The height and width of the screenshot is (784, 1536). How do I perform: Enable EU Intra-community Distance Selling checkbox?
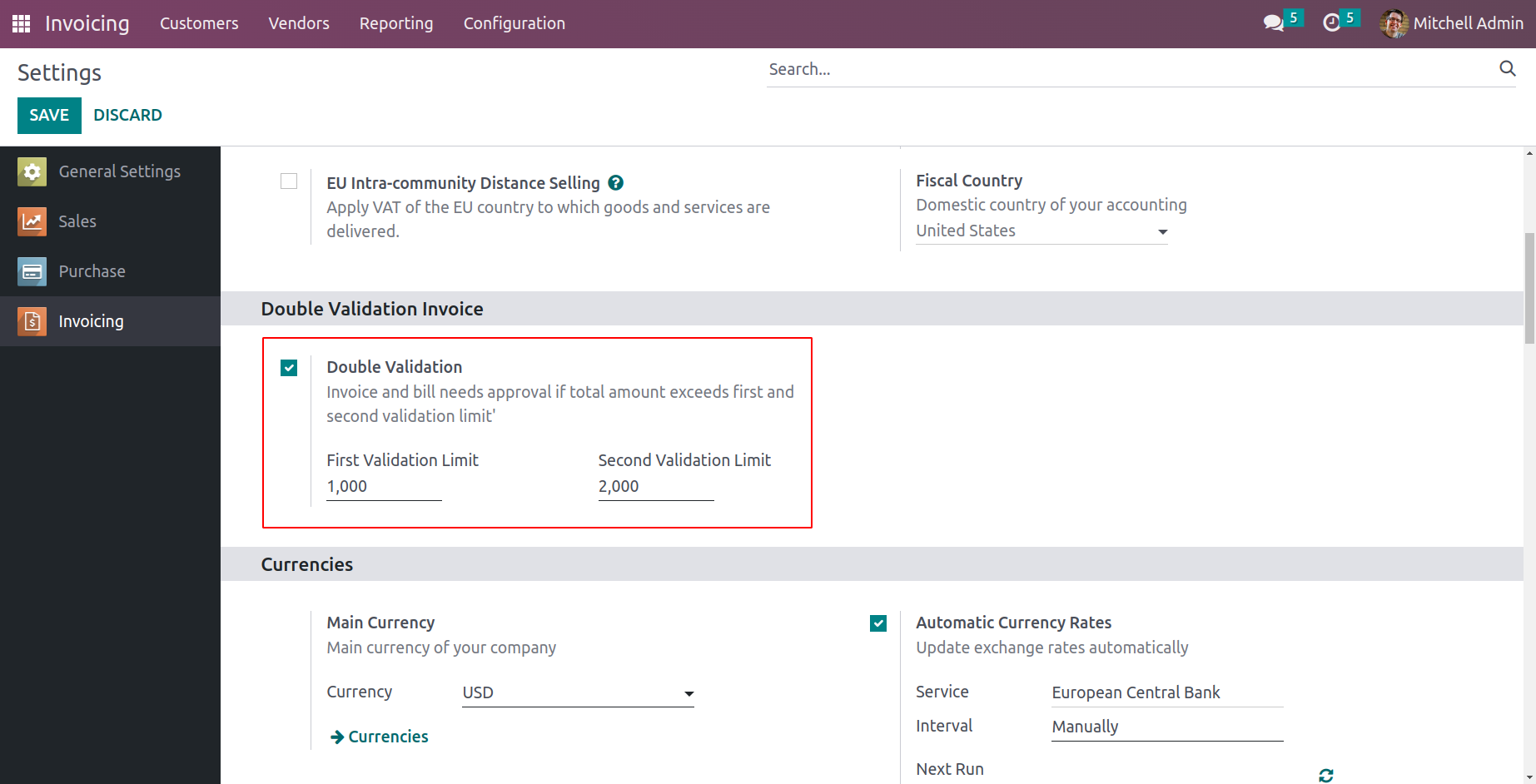point(289,181)
